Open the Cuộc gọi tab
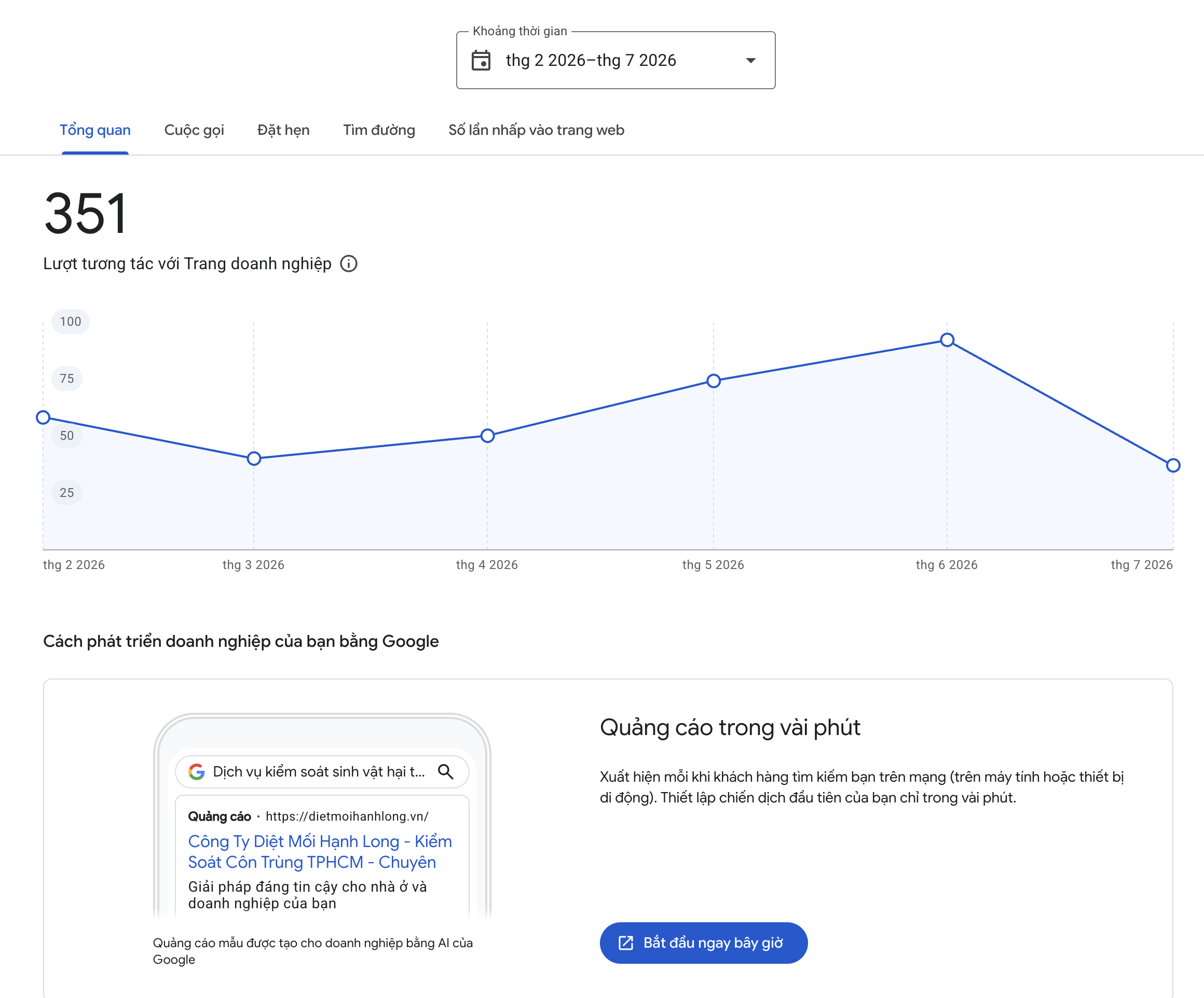Image resolution: width=1204 pixels, height=998 pixels. (194, 130)
